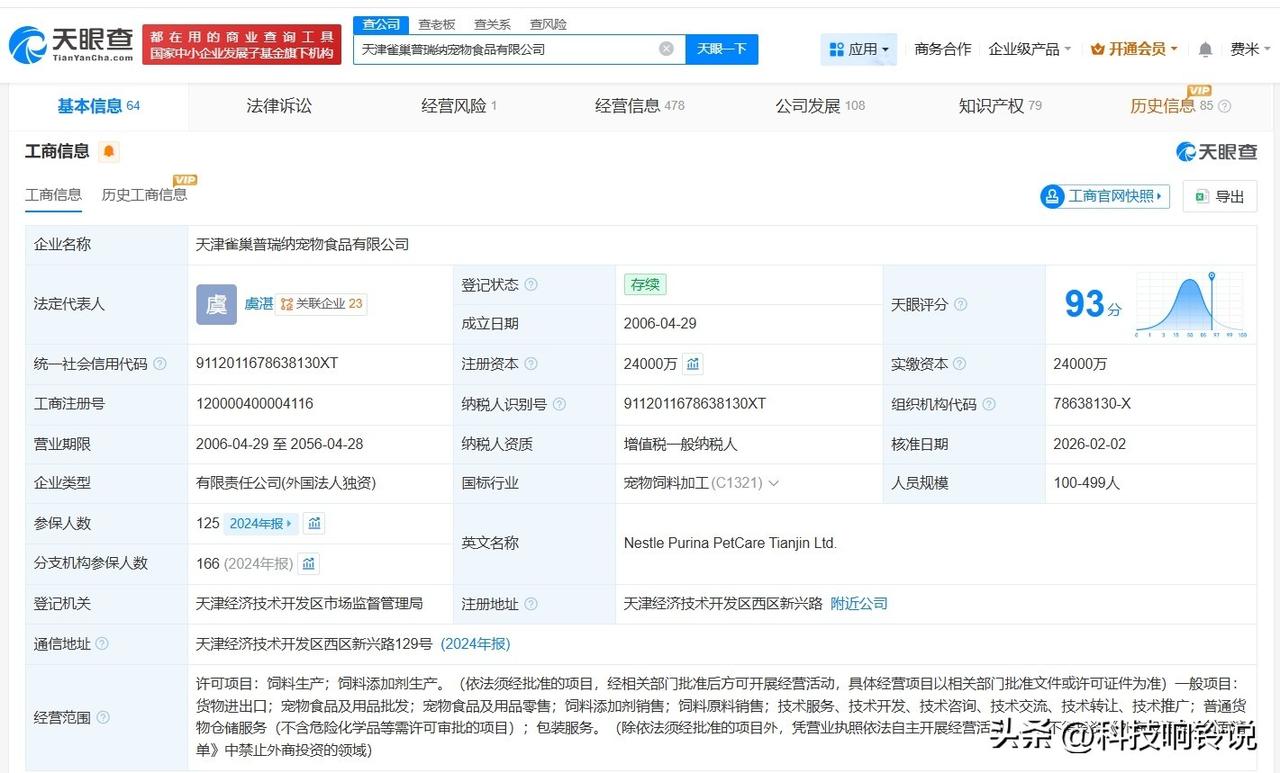
Task: Click the 人员规模 value 100-499人
Action: point(1087,483)
